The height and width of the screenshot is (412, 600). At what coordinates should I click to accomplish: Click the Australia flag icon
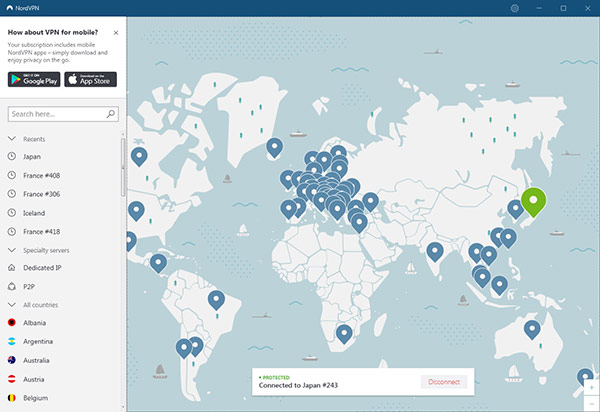pyautogui.click(x=12, y=360)
